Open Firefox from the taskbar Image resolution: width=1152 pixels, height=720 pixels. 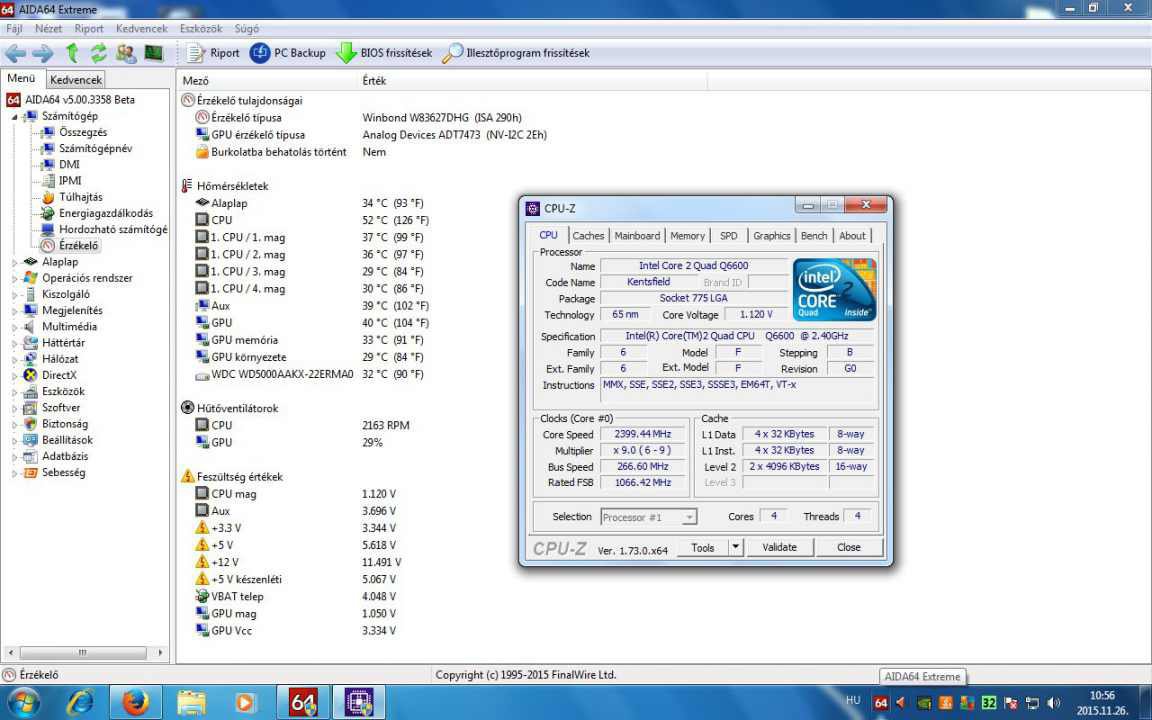[x=135, y=702]
